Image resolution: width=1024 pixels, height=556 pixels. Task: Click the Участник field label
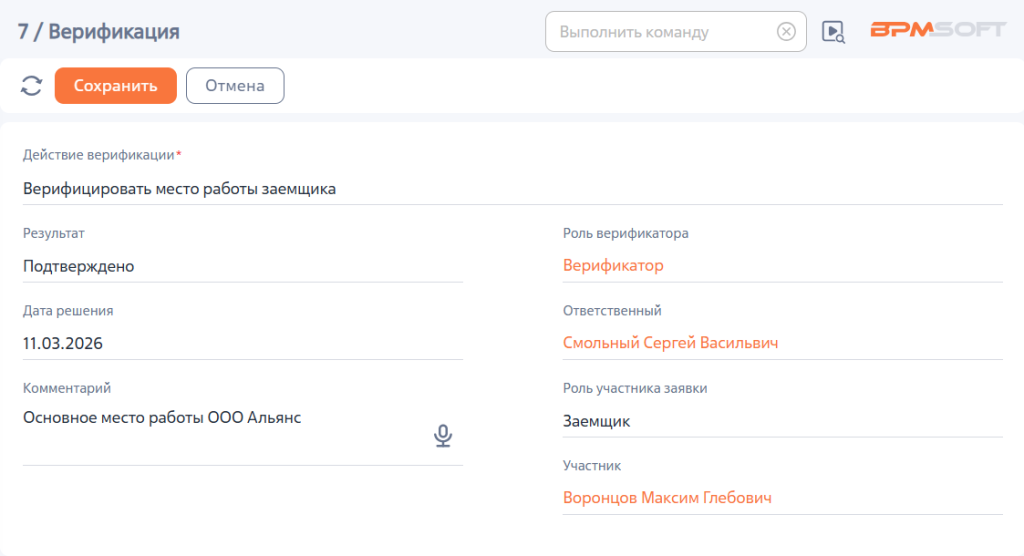click(592, 466)
